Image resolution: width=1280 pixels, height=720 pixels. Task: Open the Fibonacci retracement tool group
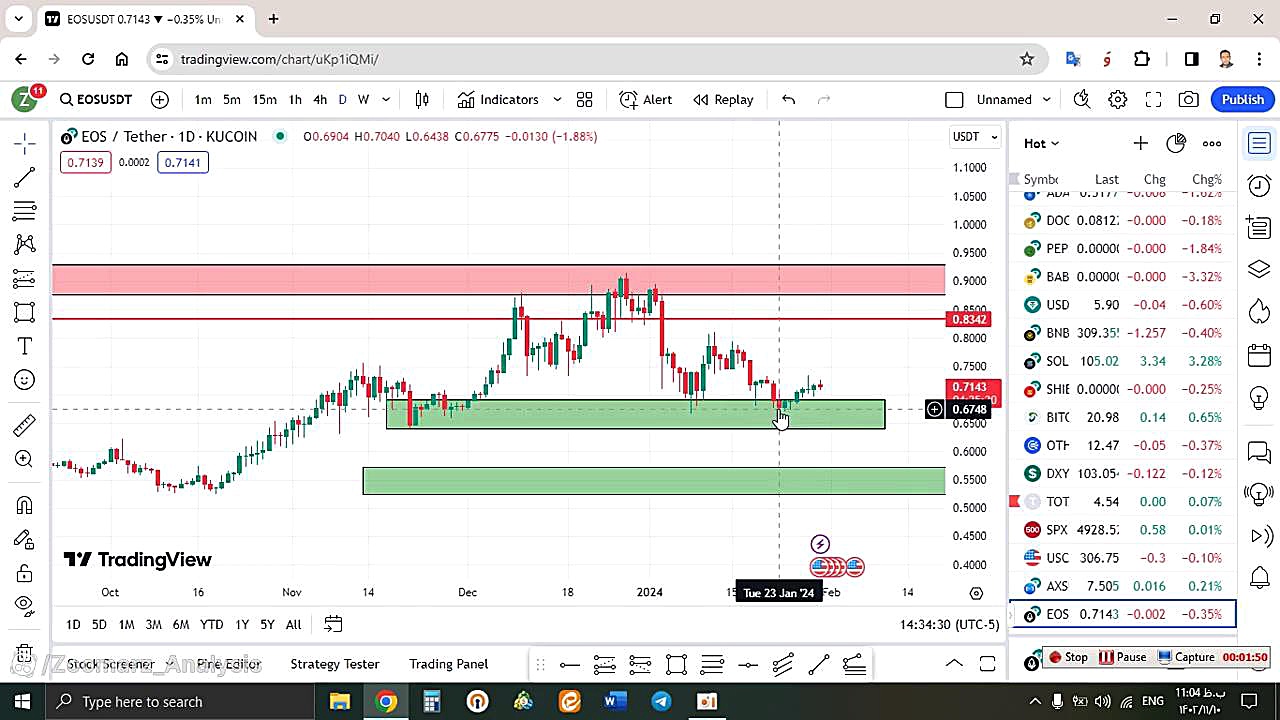[x=25, y=211]
